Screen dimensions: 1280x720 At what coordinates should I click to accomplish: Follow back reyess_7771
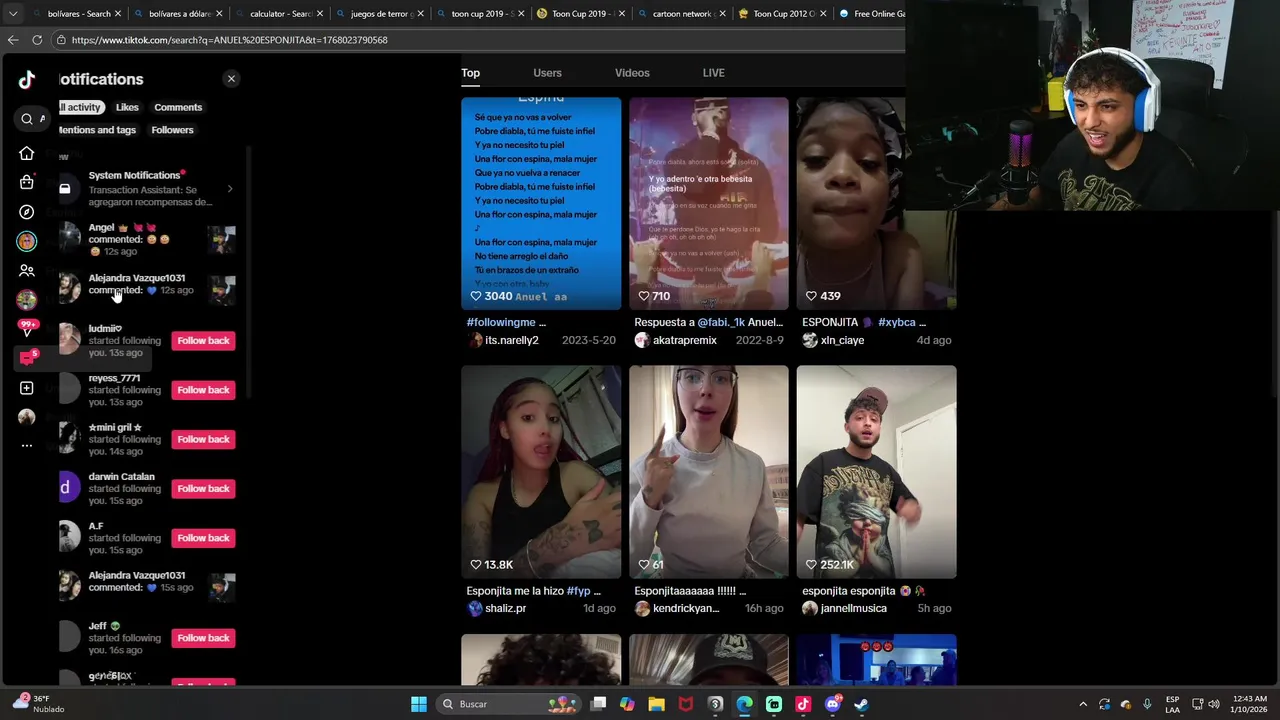coord(203,390)
